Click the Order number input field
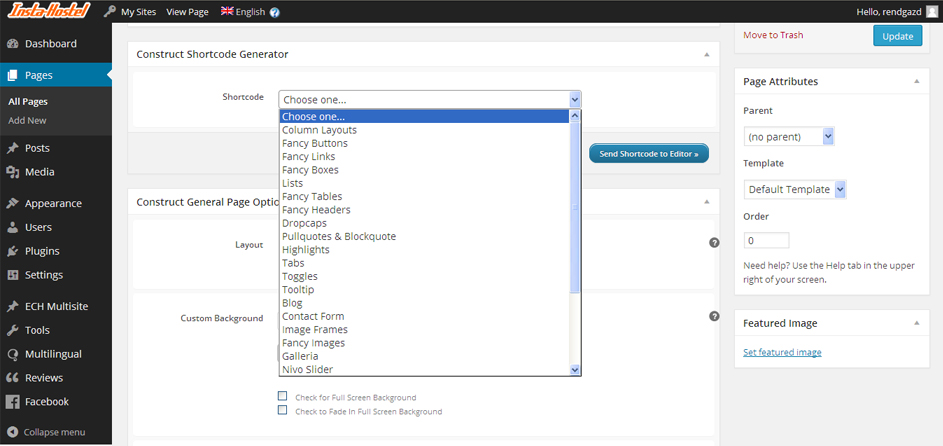 click(x=766, y=241)
